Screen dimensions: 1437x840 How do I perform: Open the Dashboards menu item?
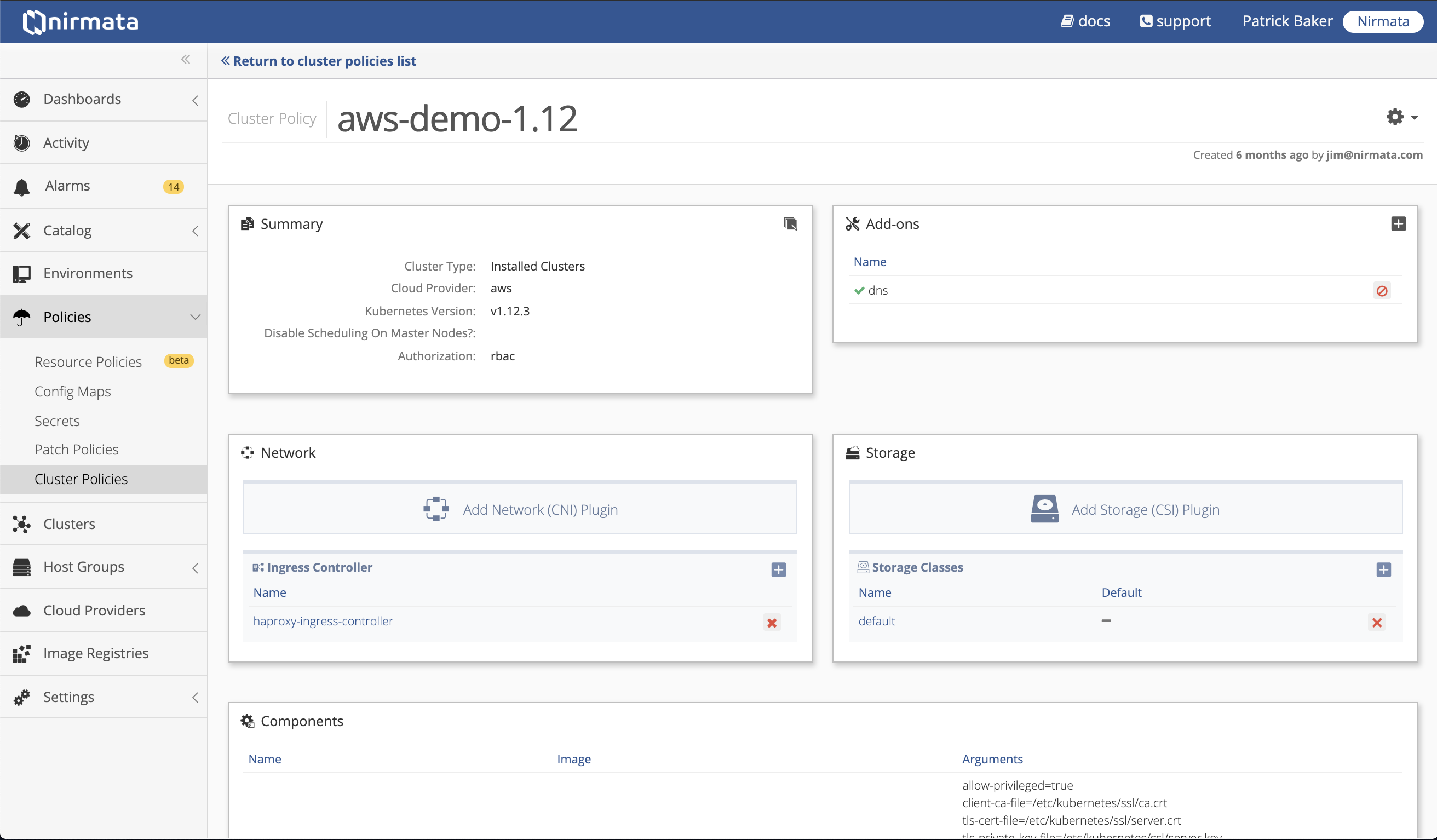pyautogui.click(x=82, y=99)
